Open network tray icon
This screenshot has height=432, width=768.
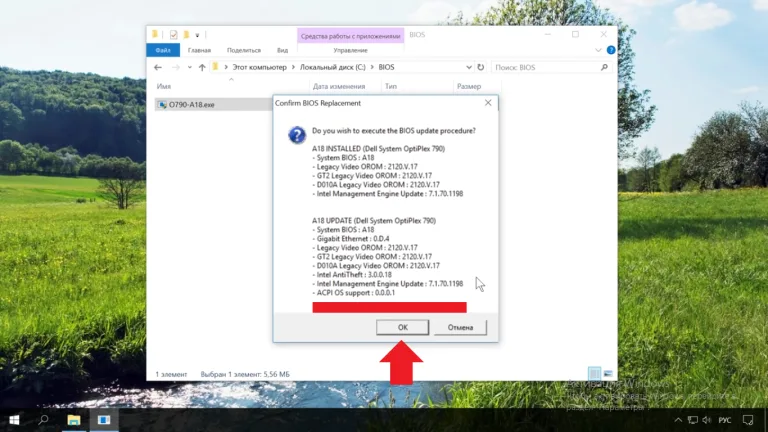pos(693,420)
